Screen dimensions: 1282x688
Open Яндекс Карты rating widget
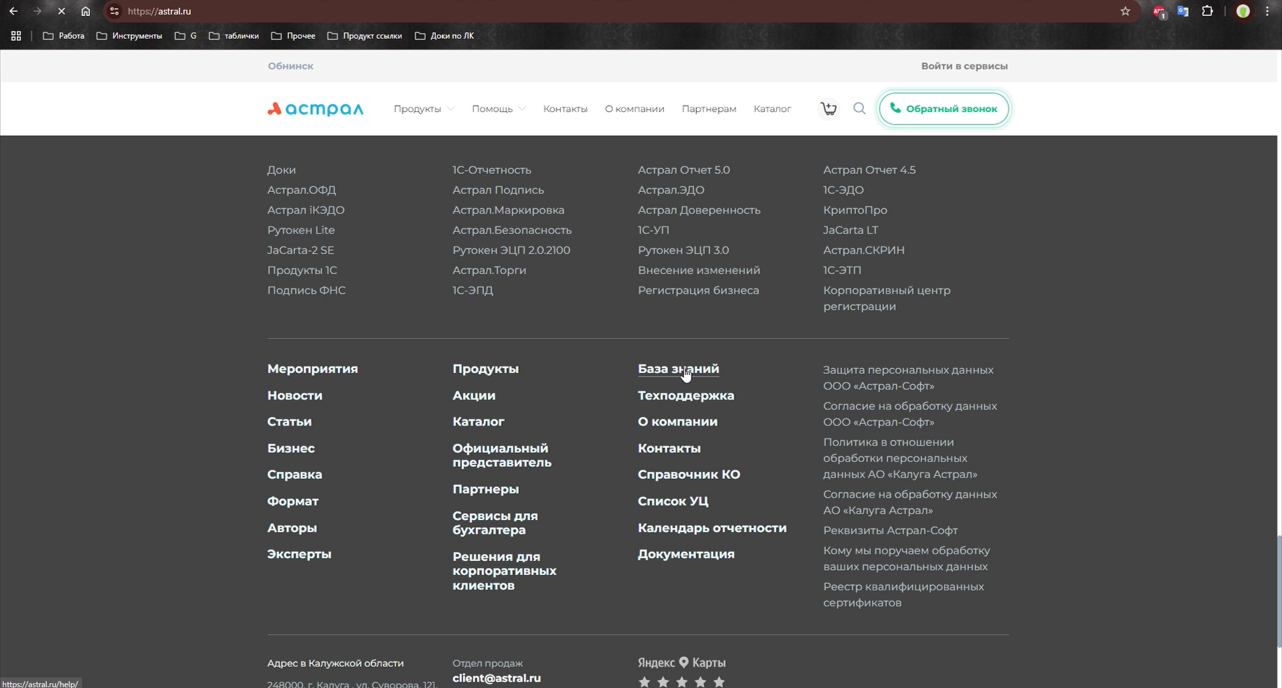[x=682, y=672]
